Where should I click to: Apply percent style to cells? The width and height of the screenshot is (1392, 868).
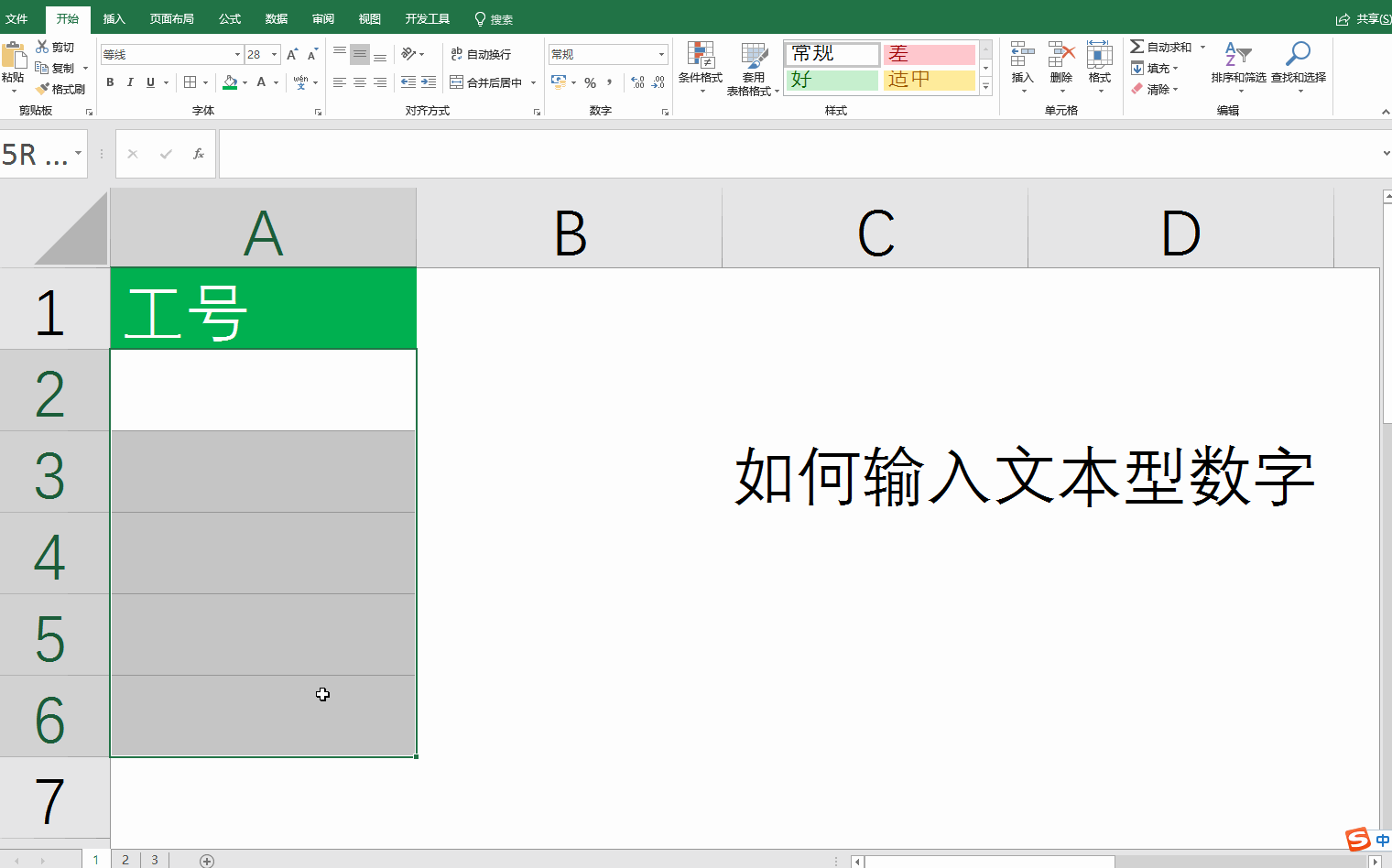tap(591, 82)
